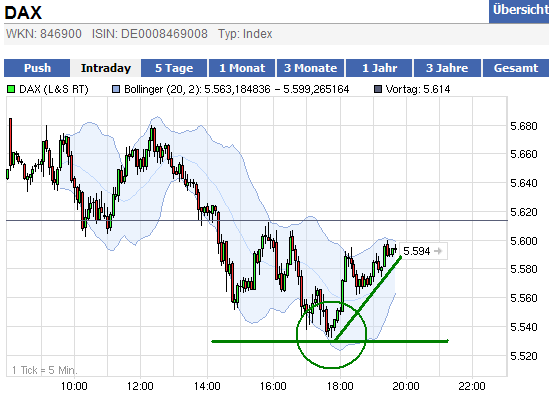Switch to the Push tab
Image resolution: width=549 pixels, height=396 pixels.
37,68
